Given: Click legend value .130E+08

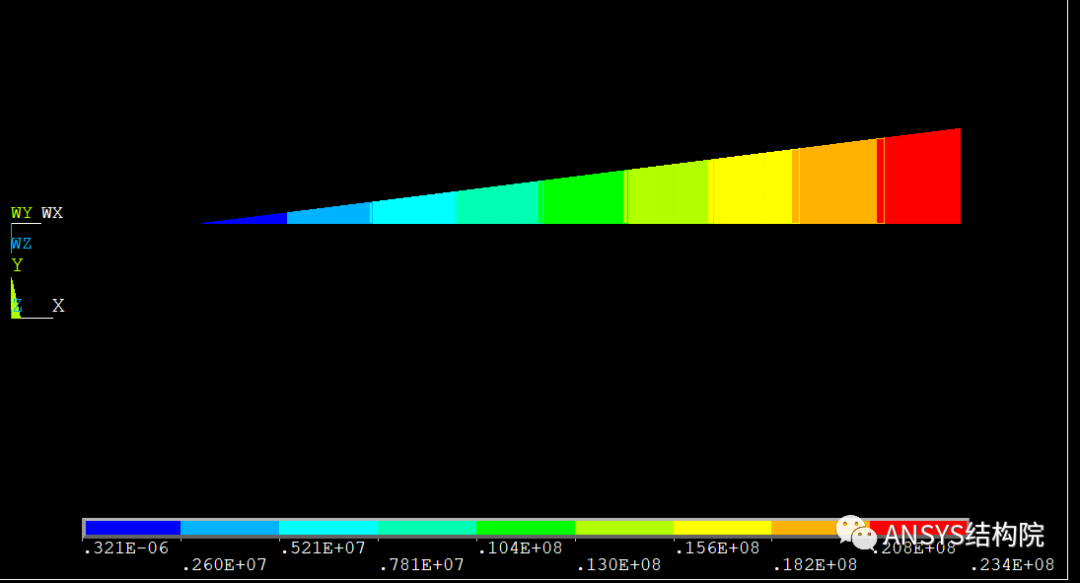Looking at the screenshot, I should coord(618,565).
